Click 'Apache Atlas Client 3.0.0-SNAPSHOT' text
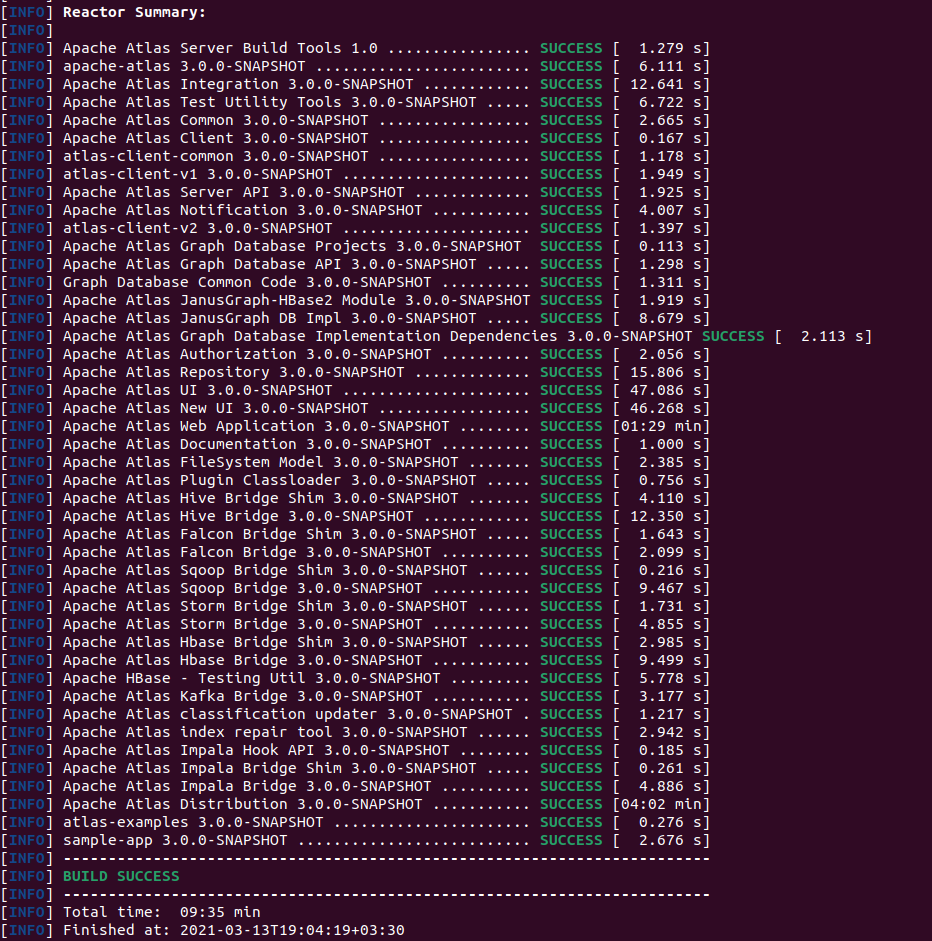 (215, 138)
